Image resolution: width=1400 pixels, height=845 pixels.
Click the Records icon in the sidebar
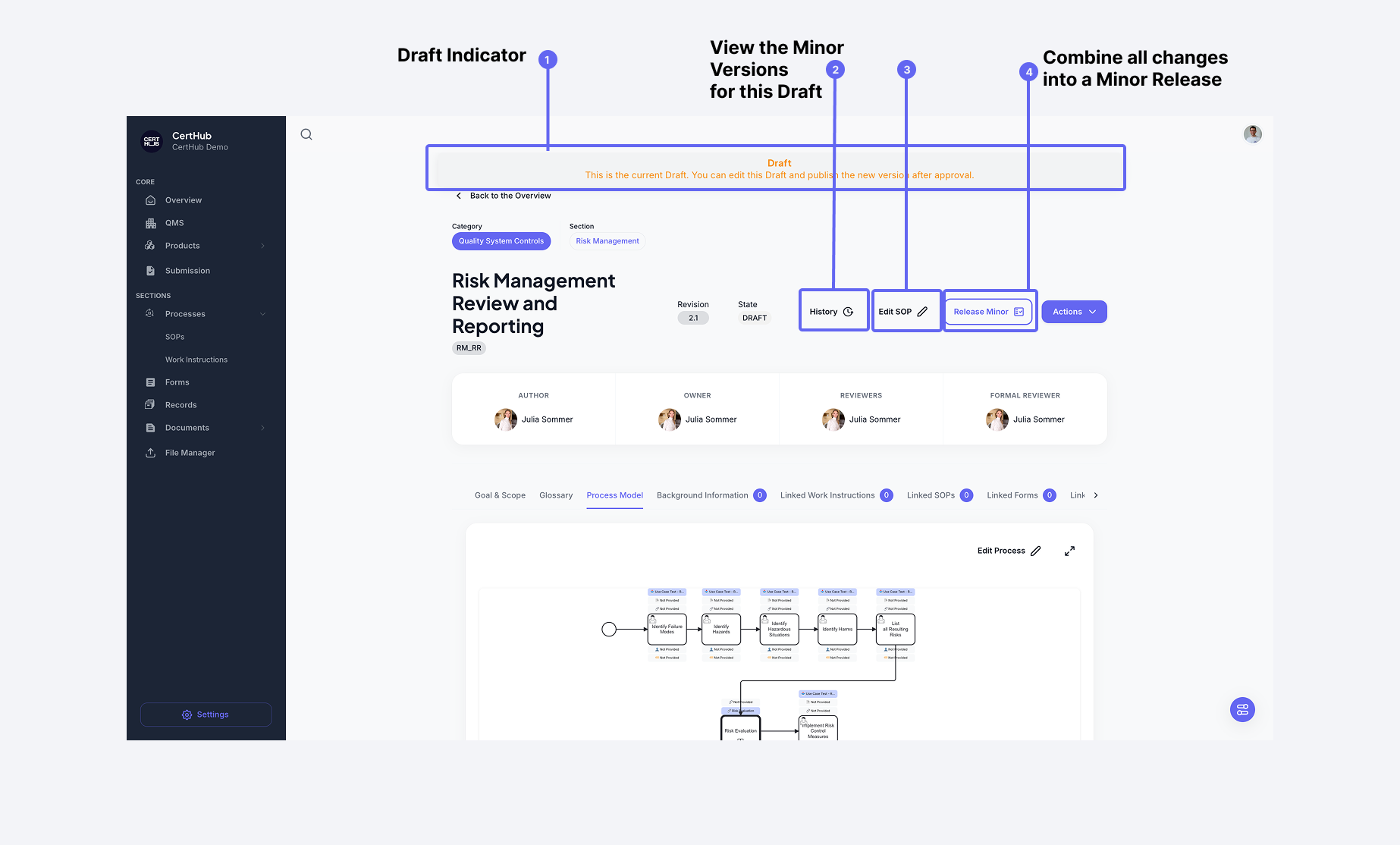click(x=151, y=404)
